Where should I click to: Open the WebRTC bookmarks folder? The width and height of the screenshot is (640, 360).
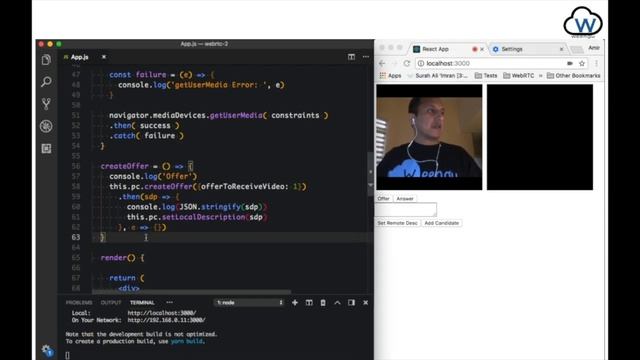pyautogui.click(x=518, y=76)
